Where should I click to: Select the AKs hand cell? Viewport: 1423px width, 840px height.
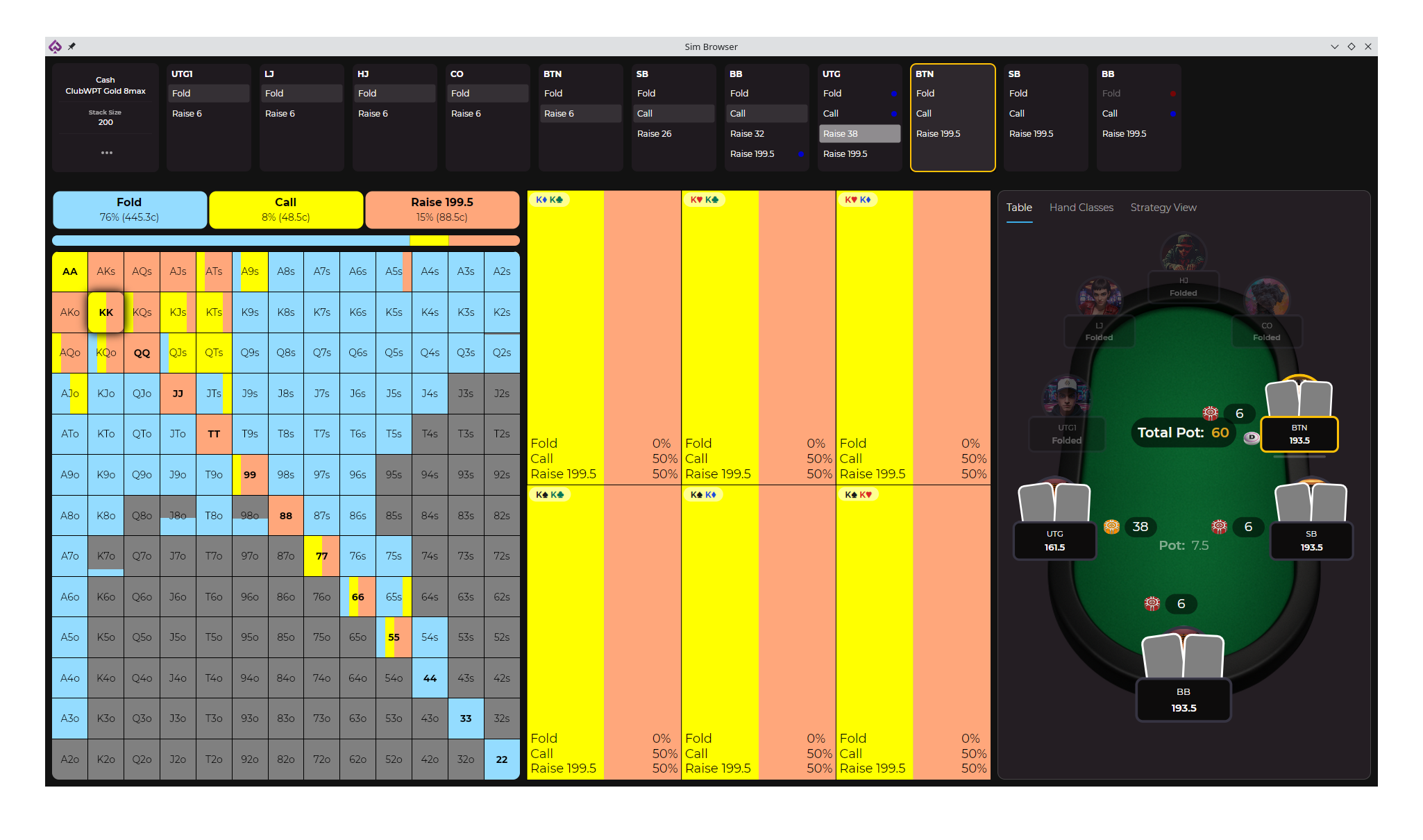pyautogui.click(x=106, y=271)
